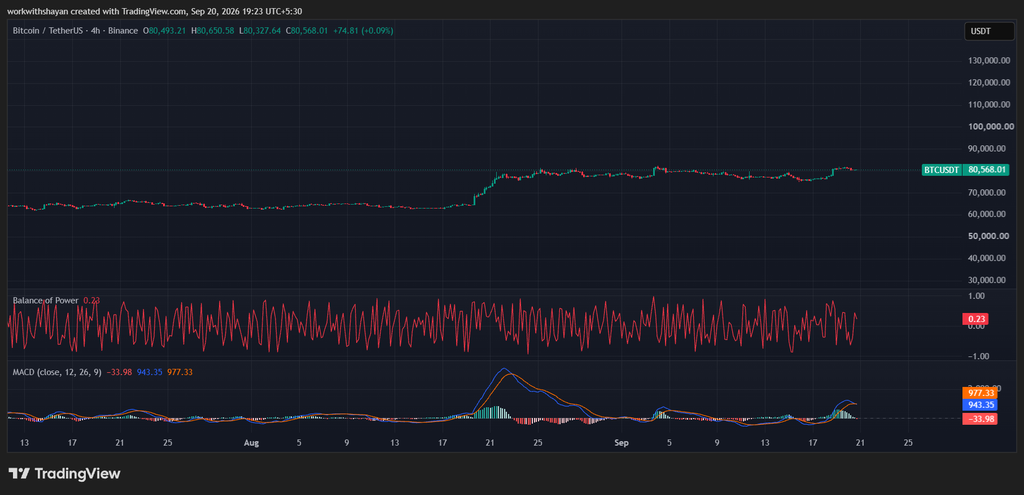Screen dimensions: 1024x495
Task: Select the Sep label on time axis
Action: click(x=621, y=443)
